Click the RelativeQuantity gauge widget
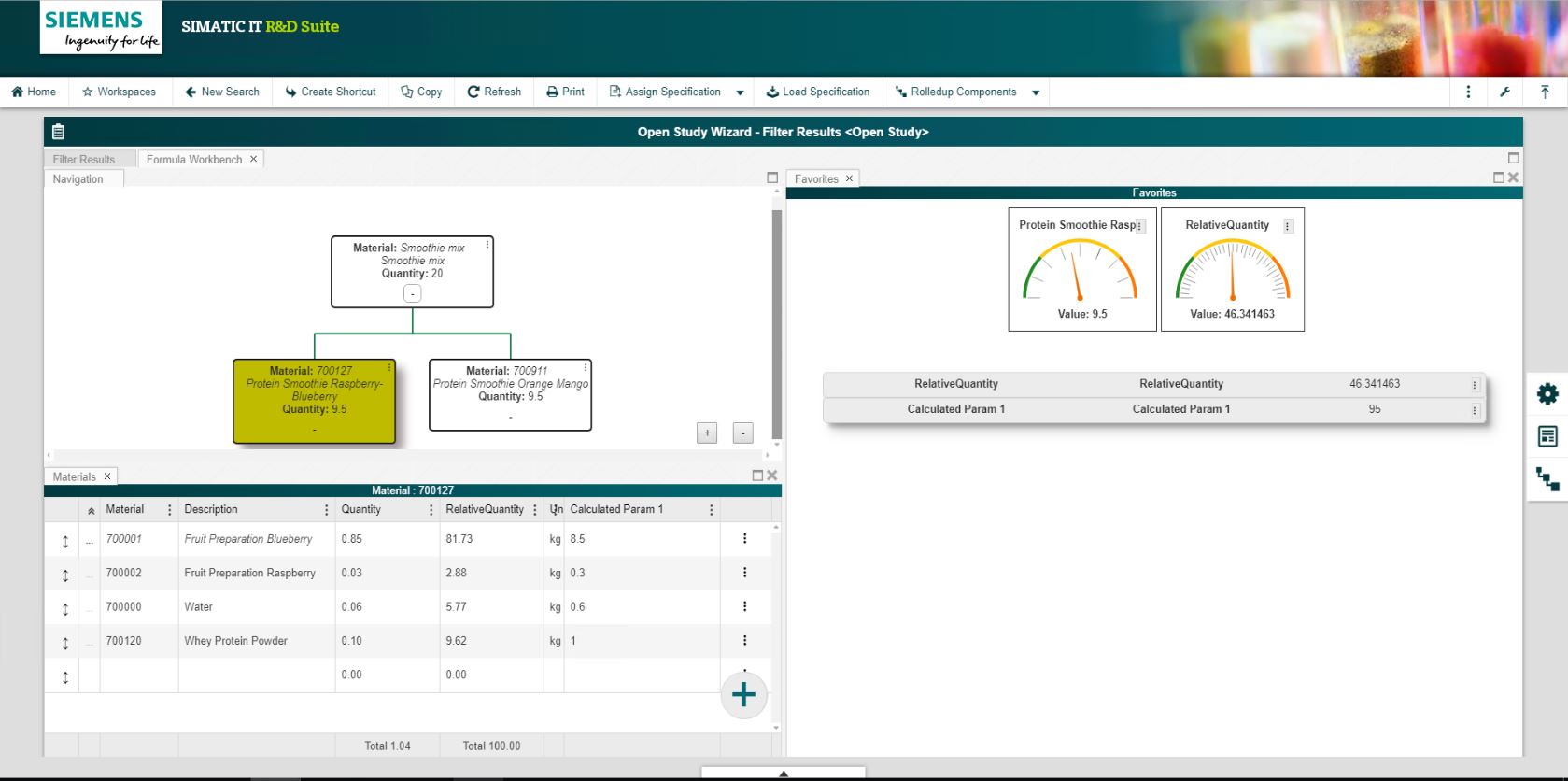The height and width of the screenshot is (781, 1568). click(x=1232, y=270)
